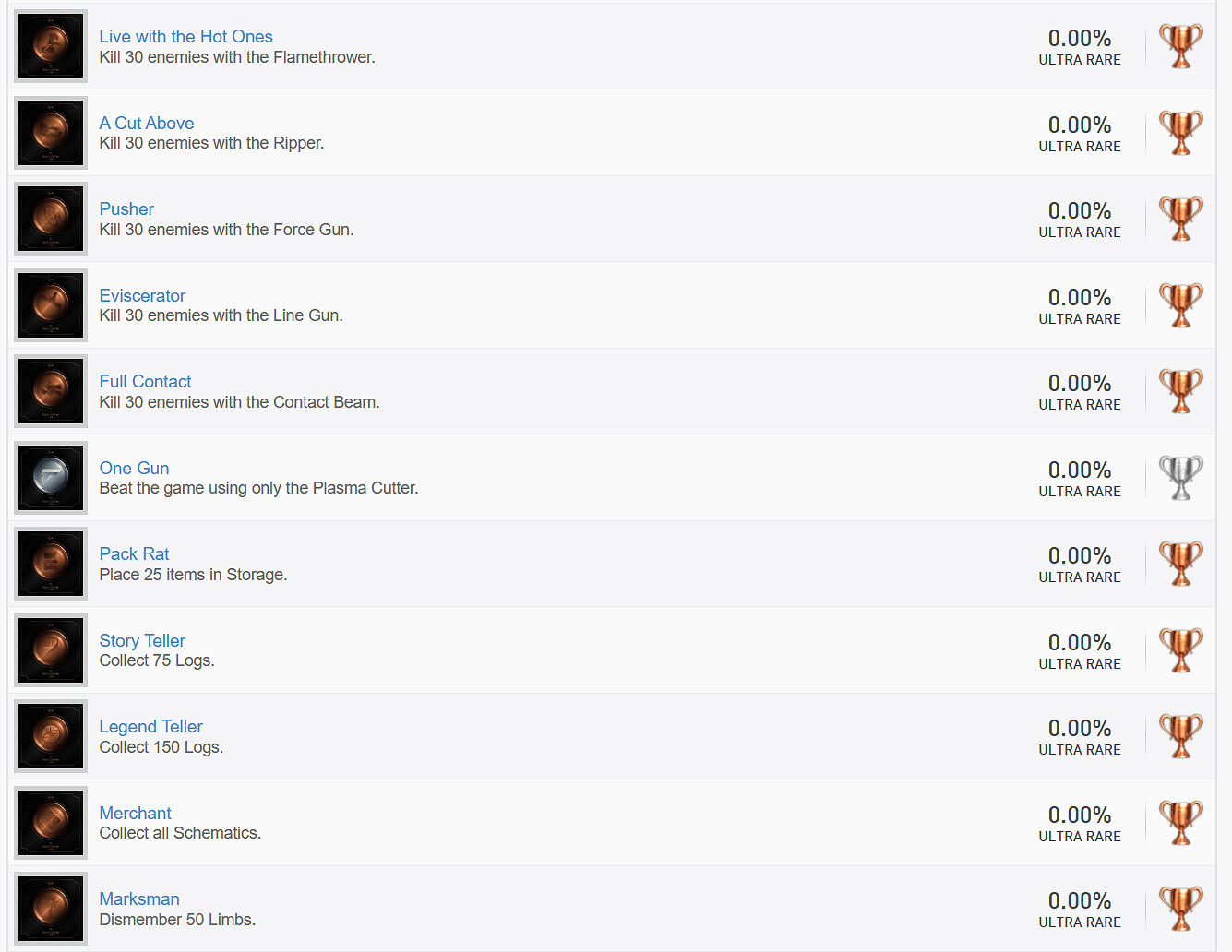Click the bronze trophy cup icon for Pusher
1232x952 pixels.
1180,219
